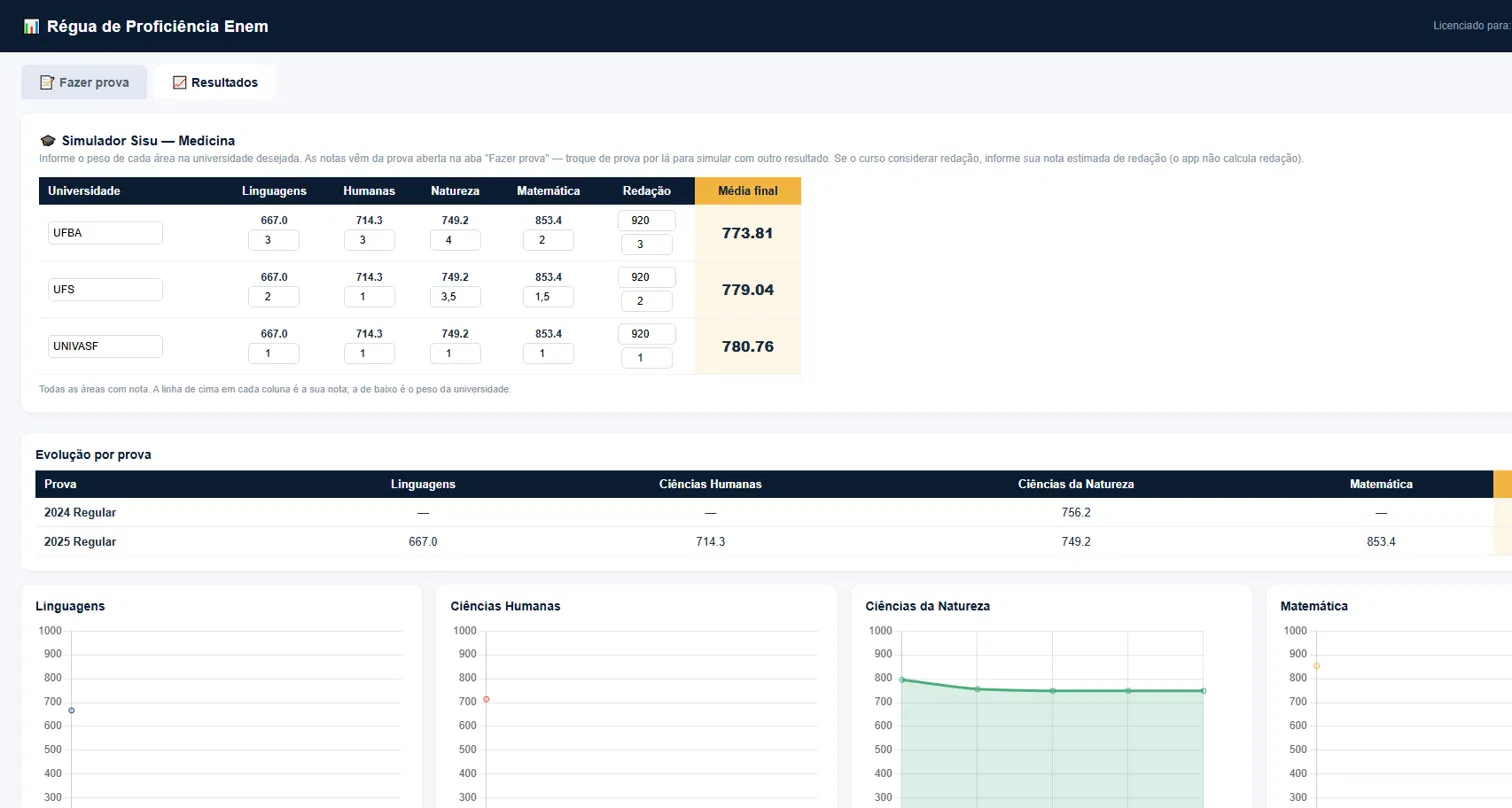
Task: Set the Humanas weight for UFS
Action: [369, 297]
